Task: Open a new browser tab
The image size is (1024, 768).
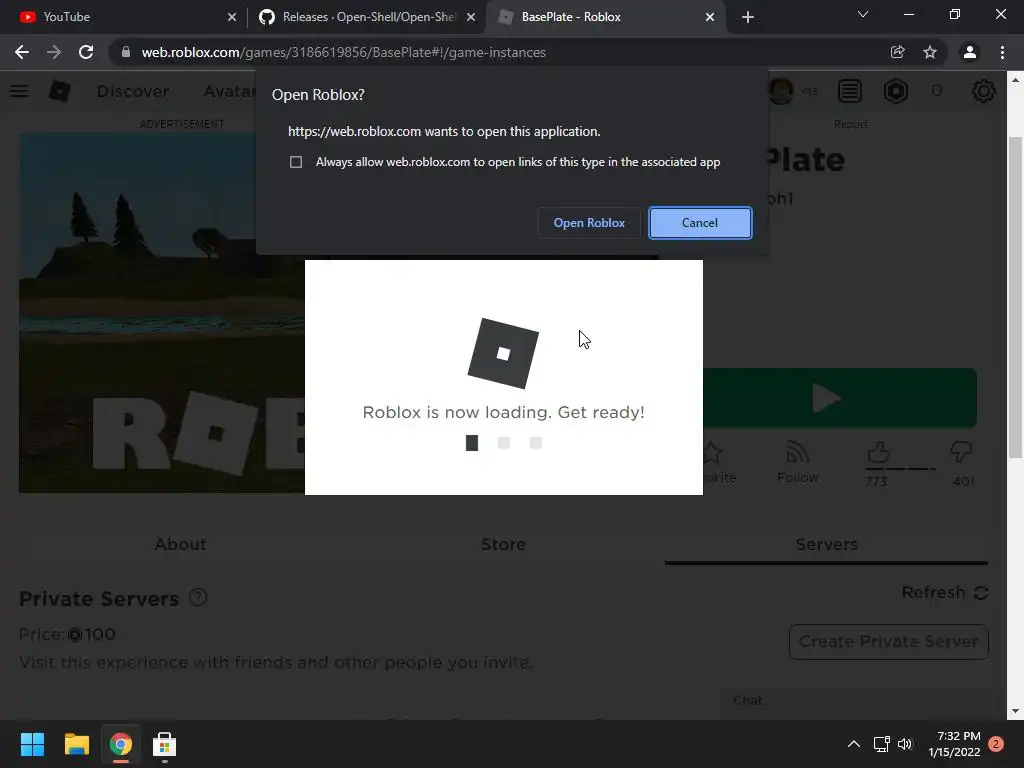Action: click(x=748, y=17)
